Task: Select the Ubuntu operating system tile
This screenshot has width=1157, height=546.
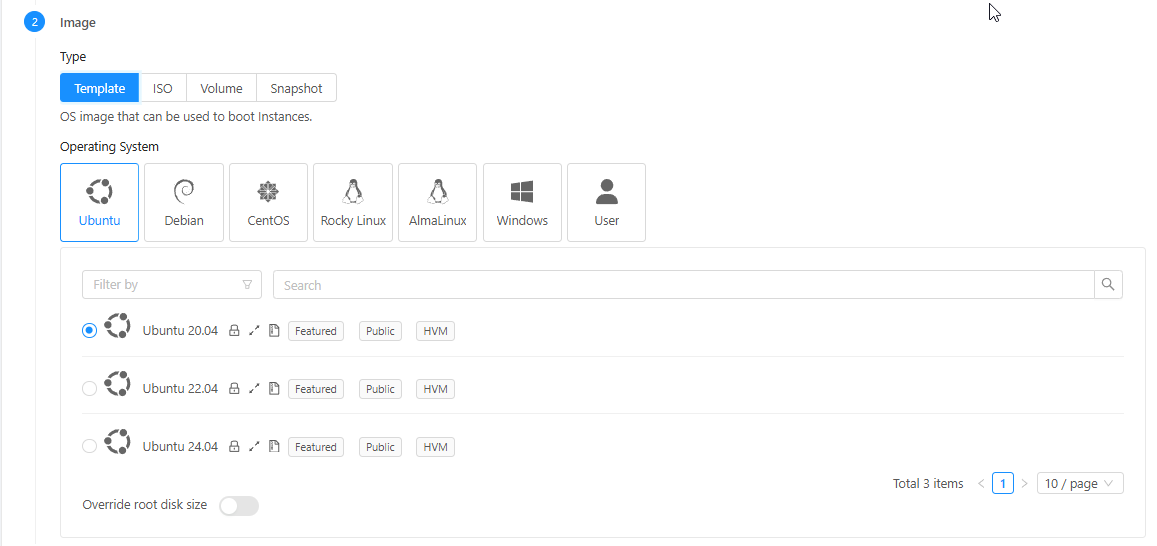Action: point(99,203)
